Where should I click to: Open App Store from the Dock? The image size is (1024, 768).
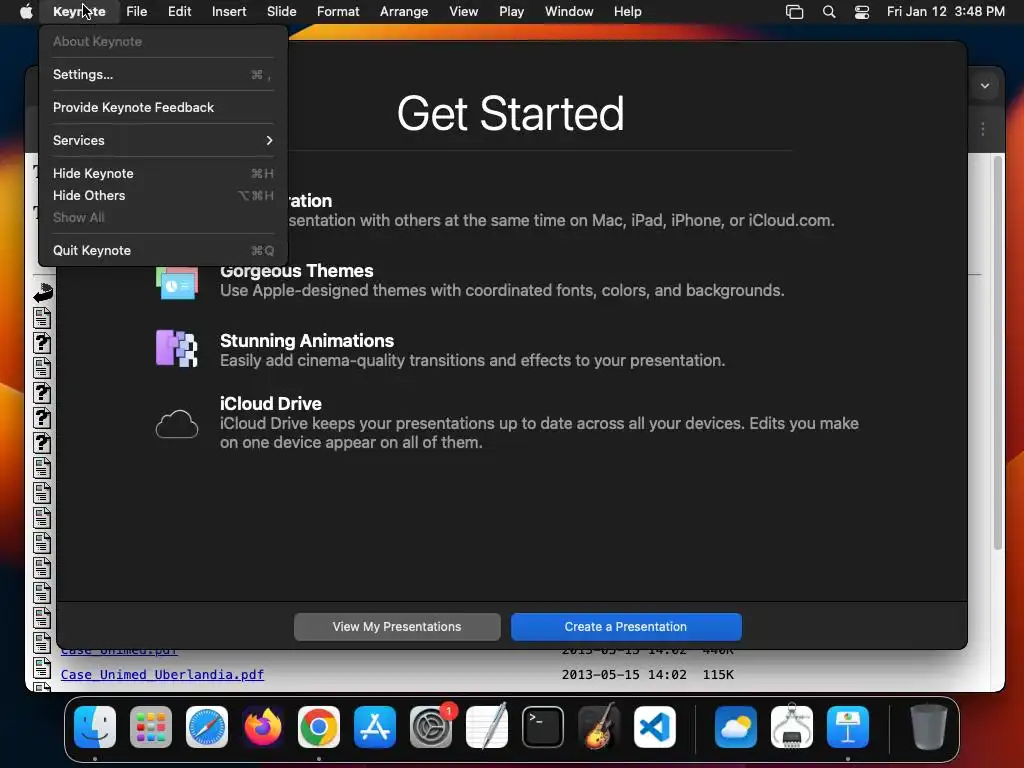[x=375, y=727]
